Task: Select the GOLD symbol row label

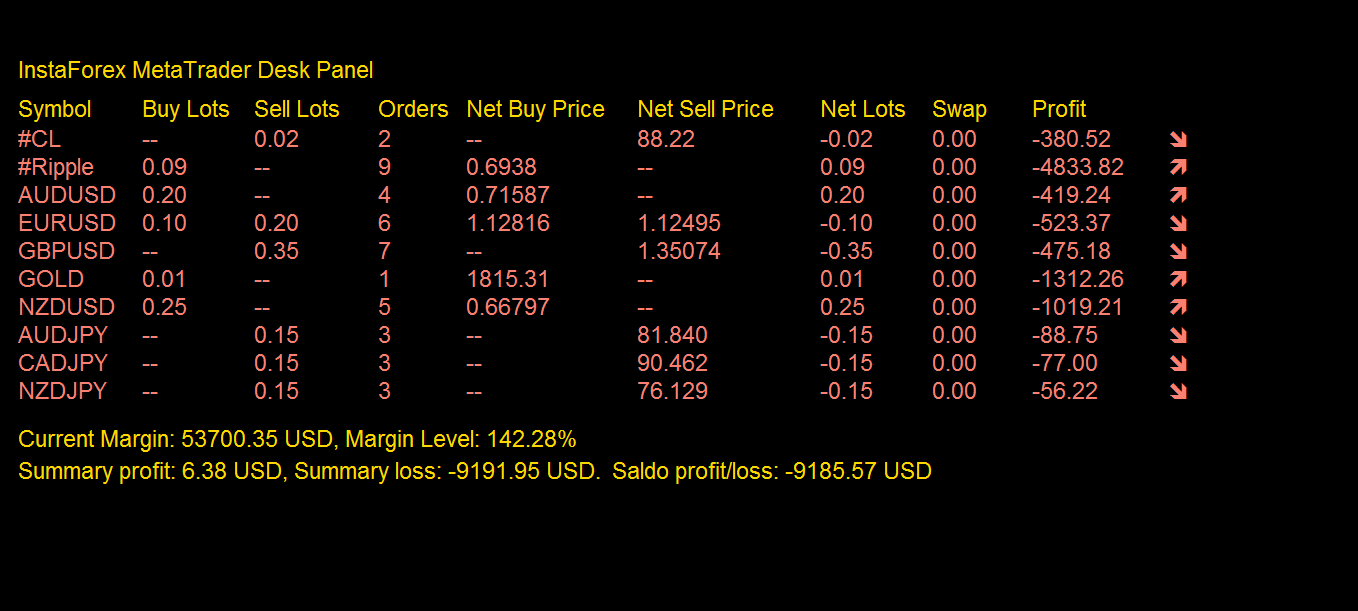Action: click(51, 279)
